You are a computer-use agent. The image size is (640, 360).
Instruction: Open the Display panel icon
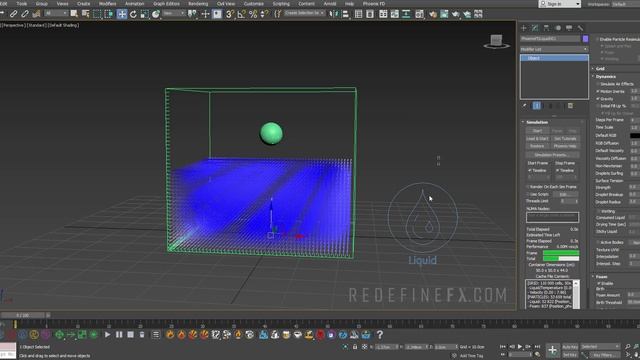coord(569,28)
